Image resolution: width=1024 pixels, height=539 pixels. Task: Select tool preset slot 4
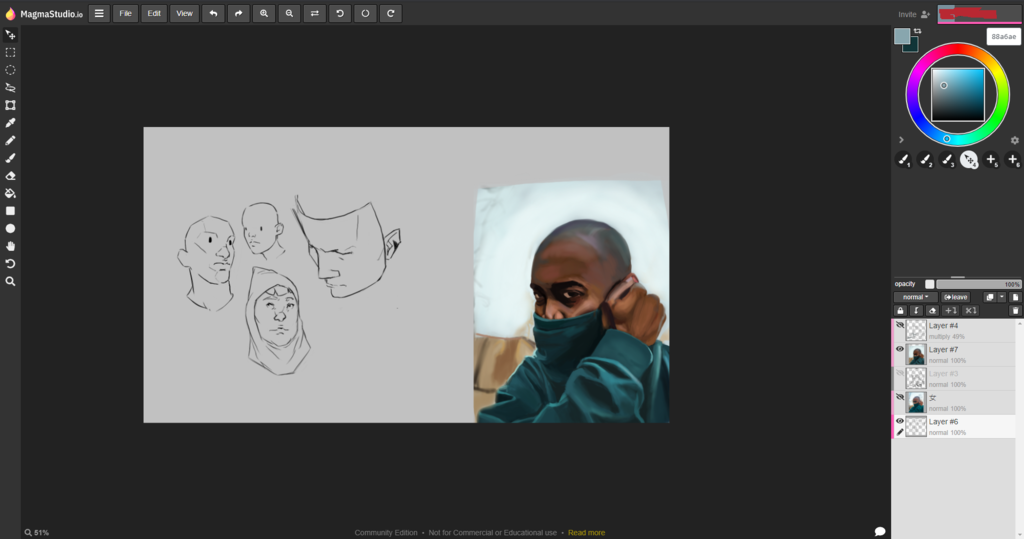coord(969,159)
